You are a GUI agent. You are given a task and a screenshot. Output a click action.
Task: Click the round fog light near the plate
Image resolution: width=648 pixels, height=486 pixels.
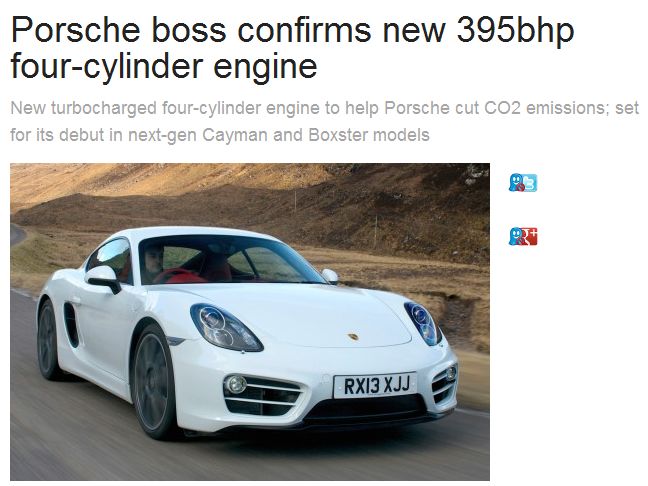pos(235,384)
